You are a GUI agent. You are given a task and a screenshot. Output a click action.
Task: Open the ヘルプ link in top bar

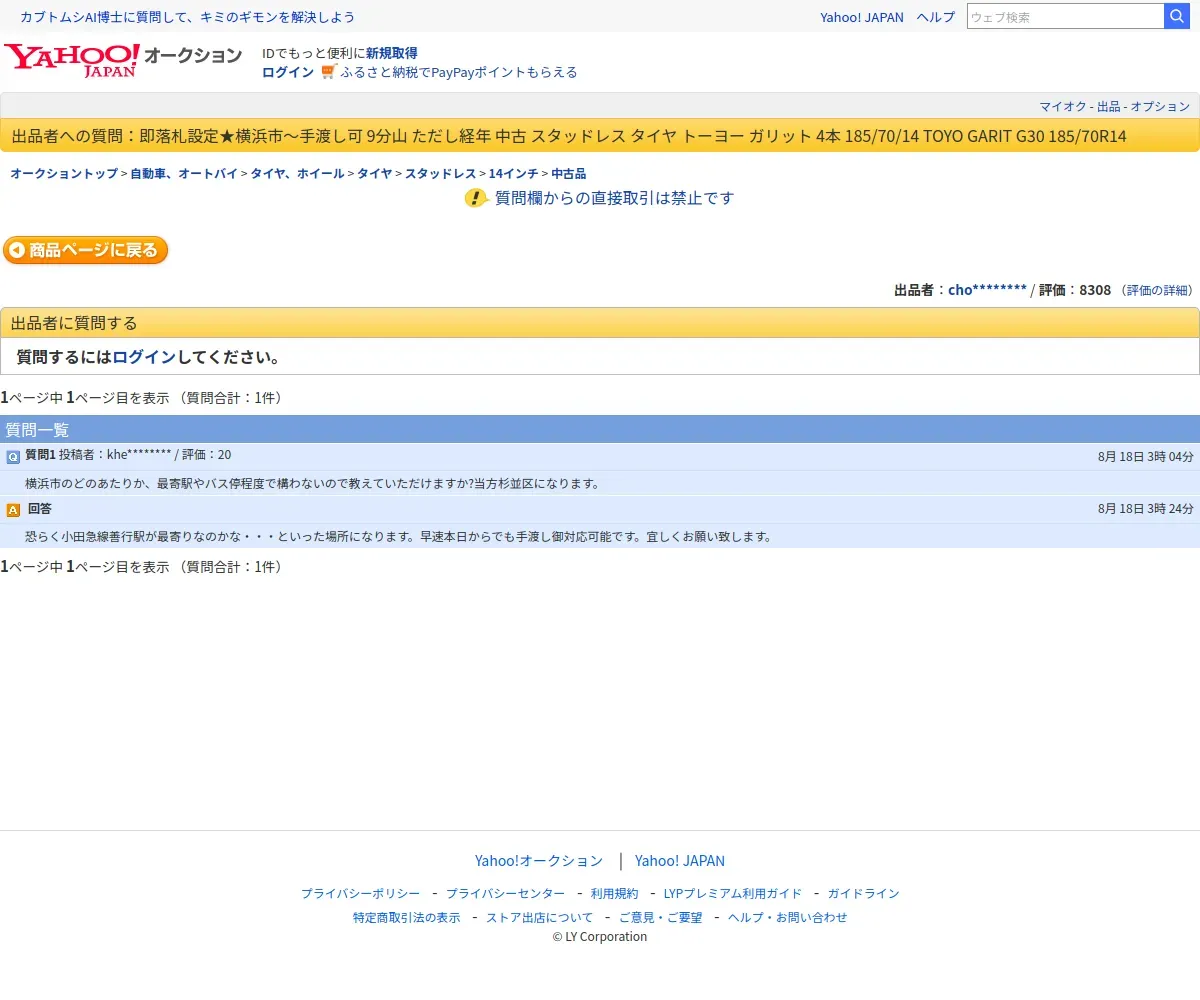click(x=936, y=17)
